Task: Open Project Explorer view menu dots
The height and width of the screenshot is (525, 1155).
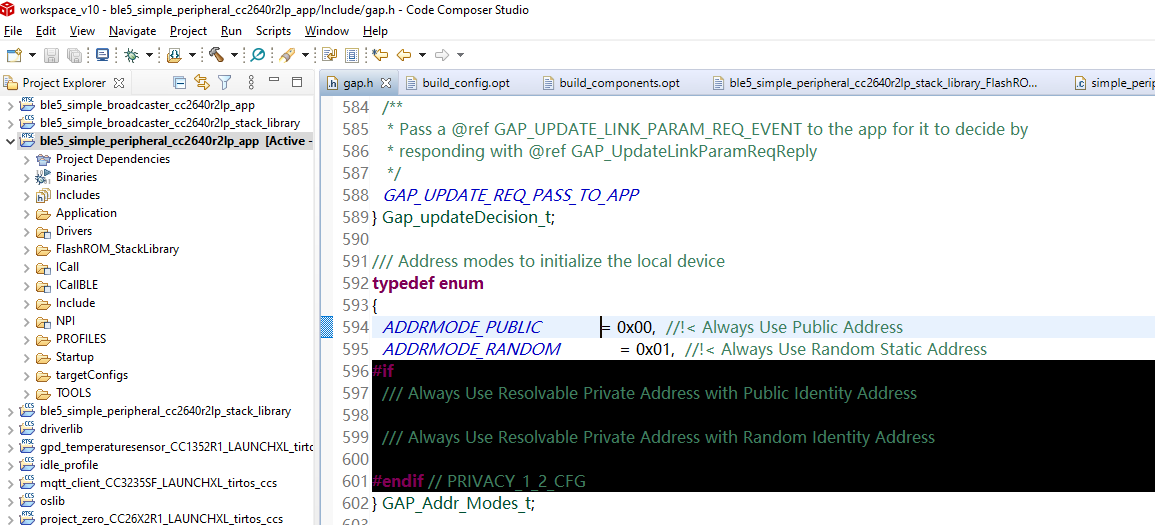Action: [250, 82]
